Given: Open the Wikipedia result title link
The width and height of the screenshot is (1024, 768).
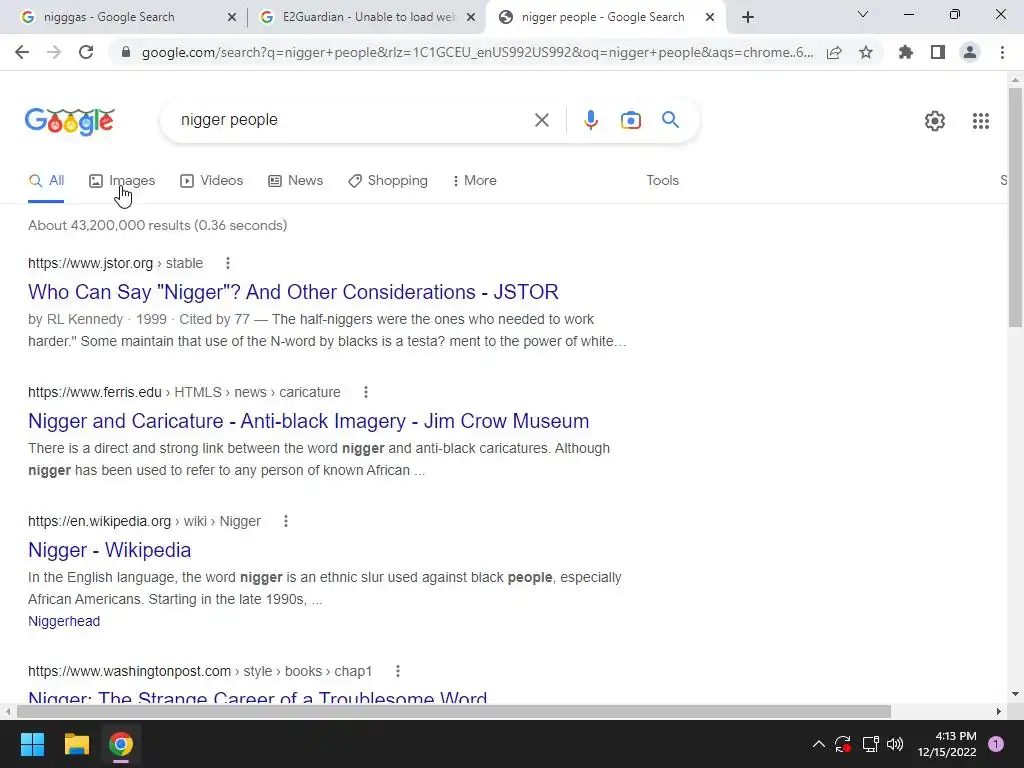Looking at the screenshot, I should click(110, 551).
